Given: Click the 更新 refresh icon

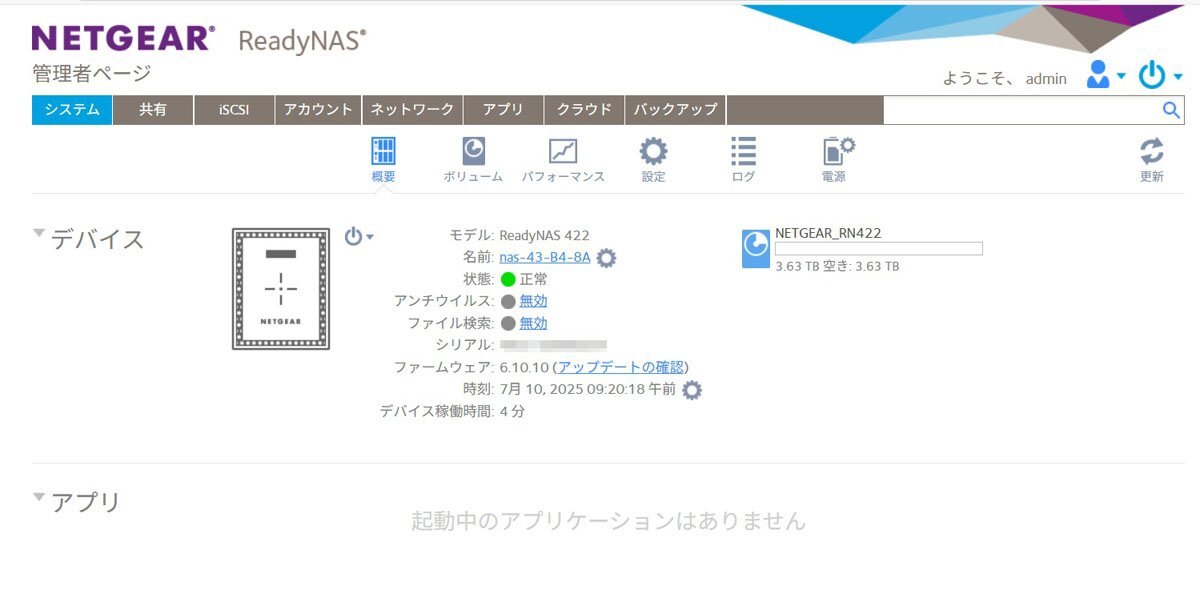Looking at the screenshot, I should coord(1152,152).
